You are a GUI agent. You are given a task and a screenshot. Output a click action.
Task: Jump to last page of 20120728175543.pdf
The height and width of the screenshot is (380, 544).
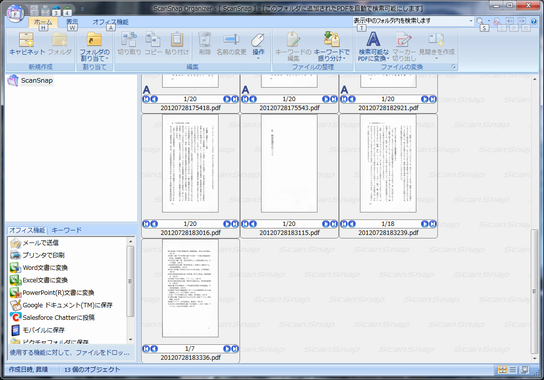[334, 99]
